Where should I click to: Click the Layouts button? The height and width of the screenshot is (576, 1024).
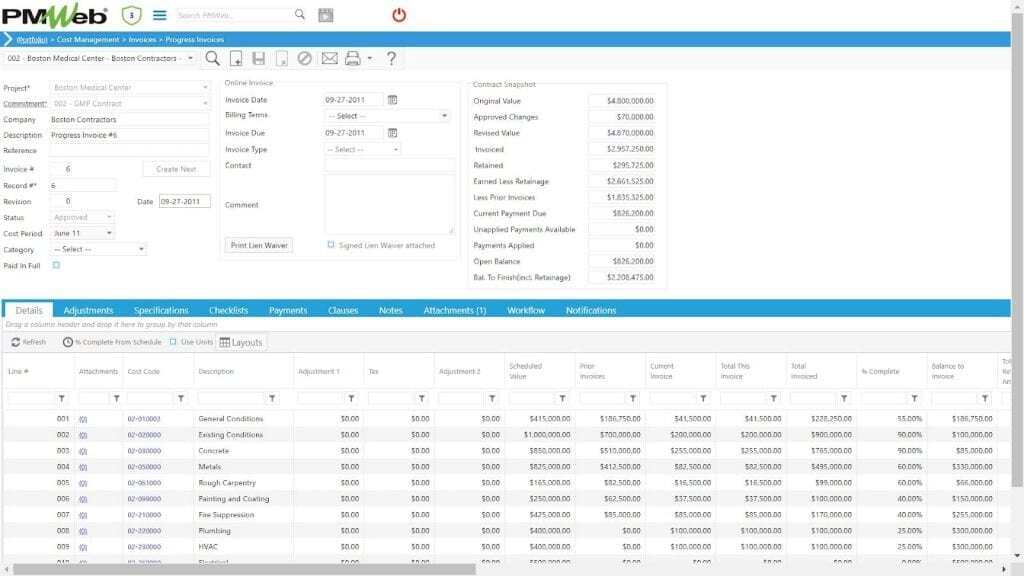click(241, 342)
